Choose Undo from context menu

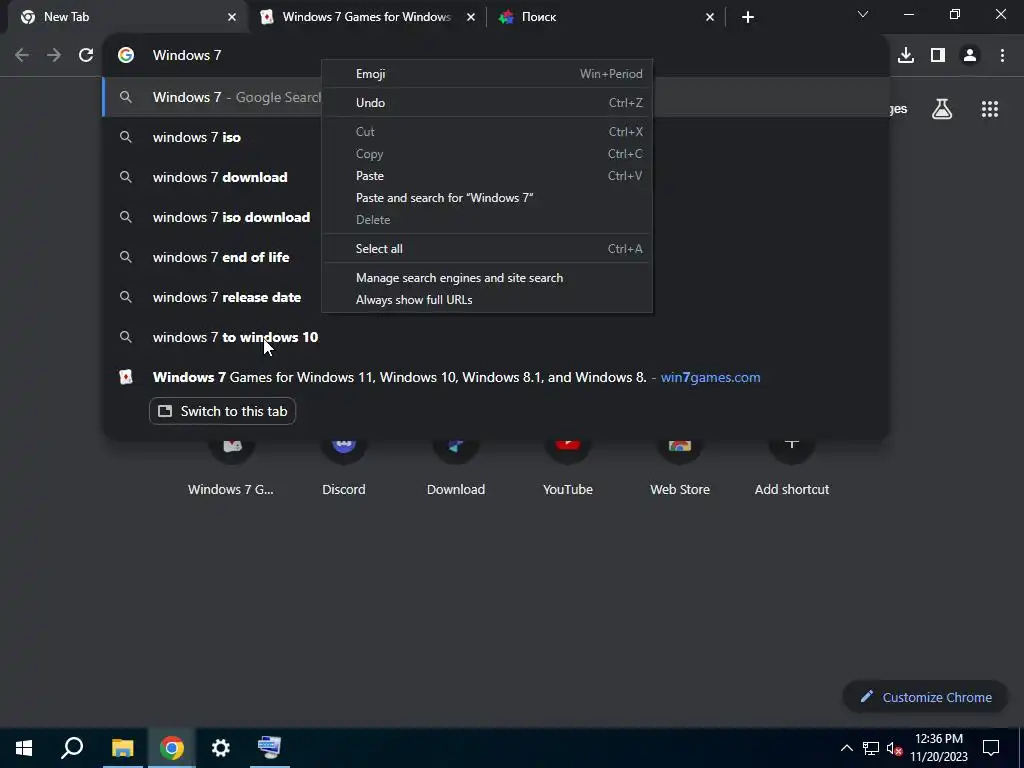coord(487,103)
